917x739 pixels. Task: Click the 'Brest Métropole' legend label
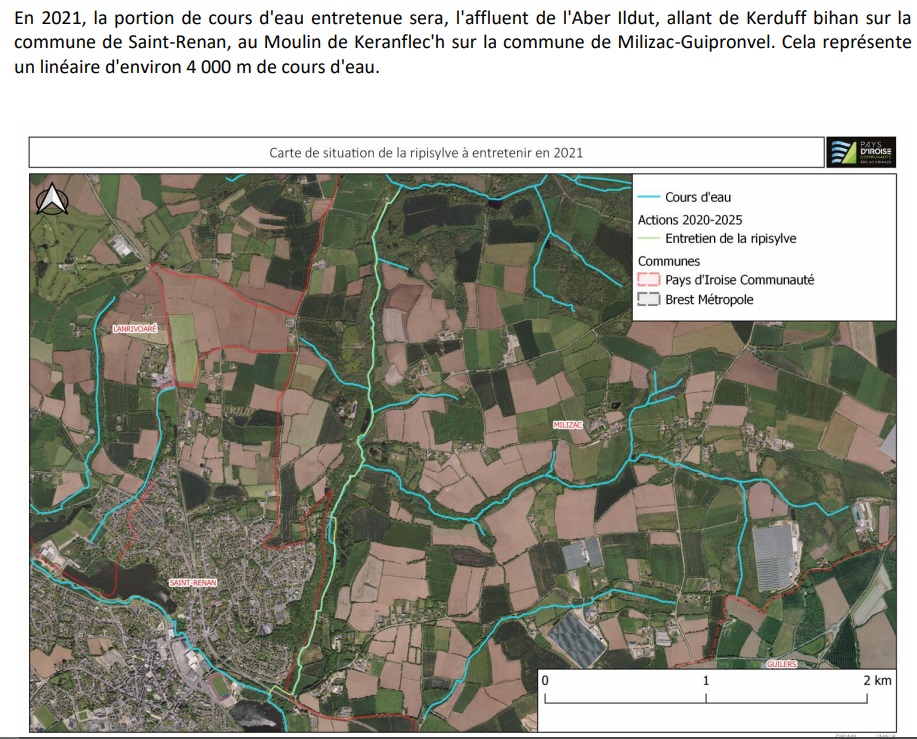pos(709,300)
